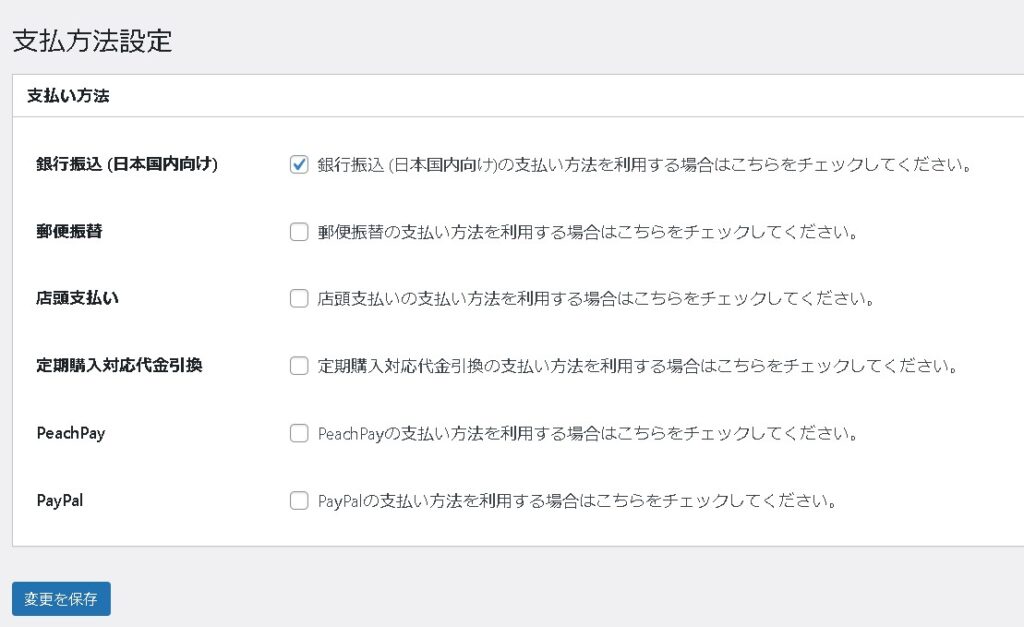Click the bold PeachPay row label

[70, 433]
